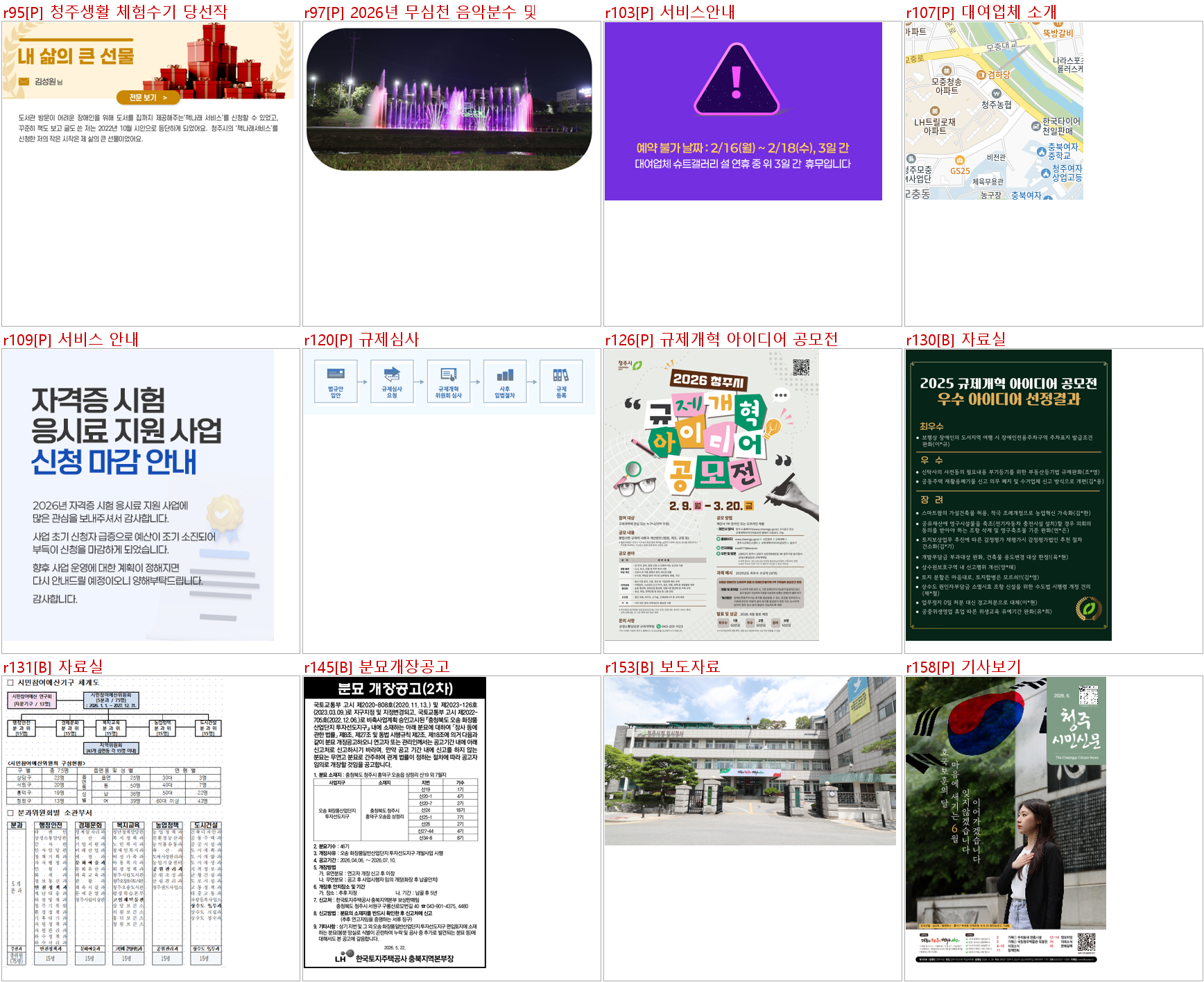
Task: Open the city hall building photo
Action: click(750, 761)
